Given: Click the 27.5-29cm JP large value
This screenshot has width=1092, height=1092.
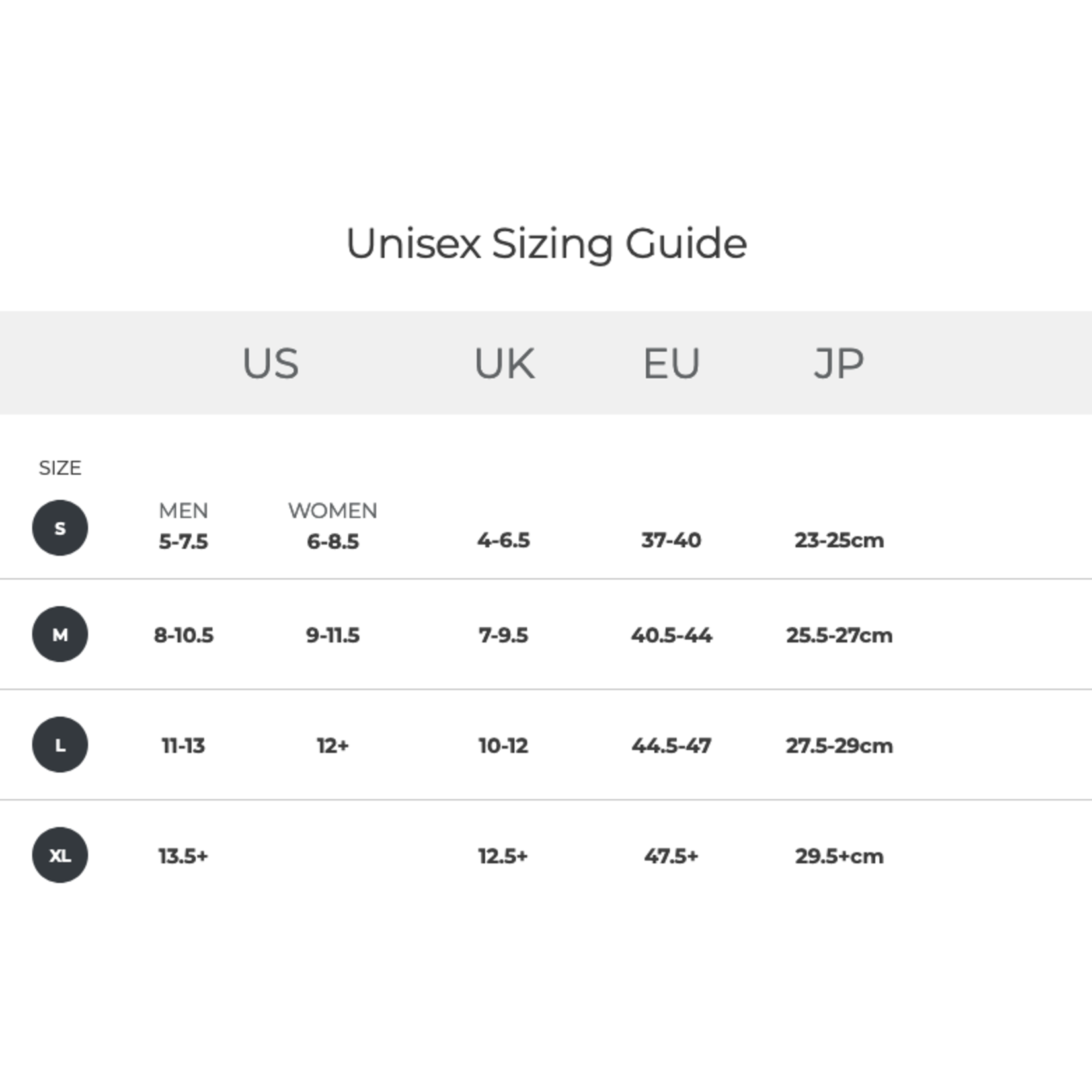Looking at the screenshot, I should (839, 746).
